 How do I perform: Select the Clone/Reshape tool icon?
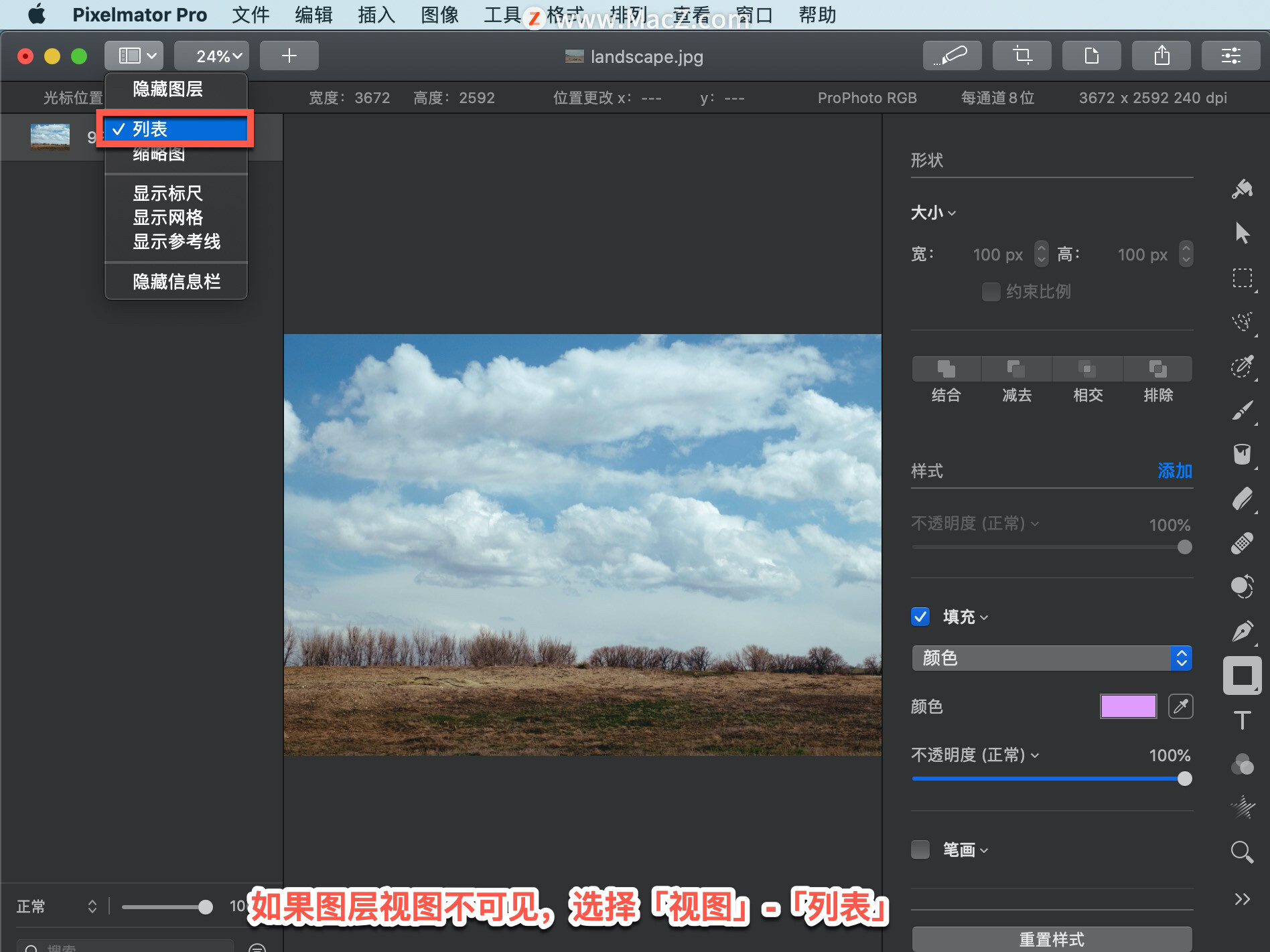(1242, 587)
